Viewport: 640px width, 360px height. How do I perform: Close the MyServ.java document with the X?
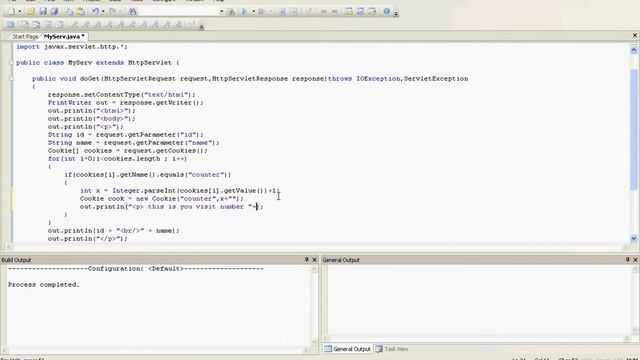click(x=635, y=36)
